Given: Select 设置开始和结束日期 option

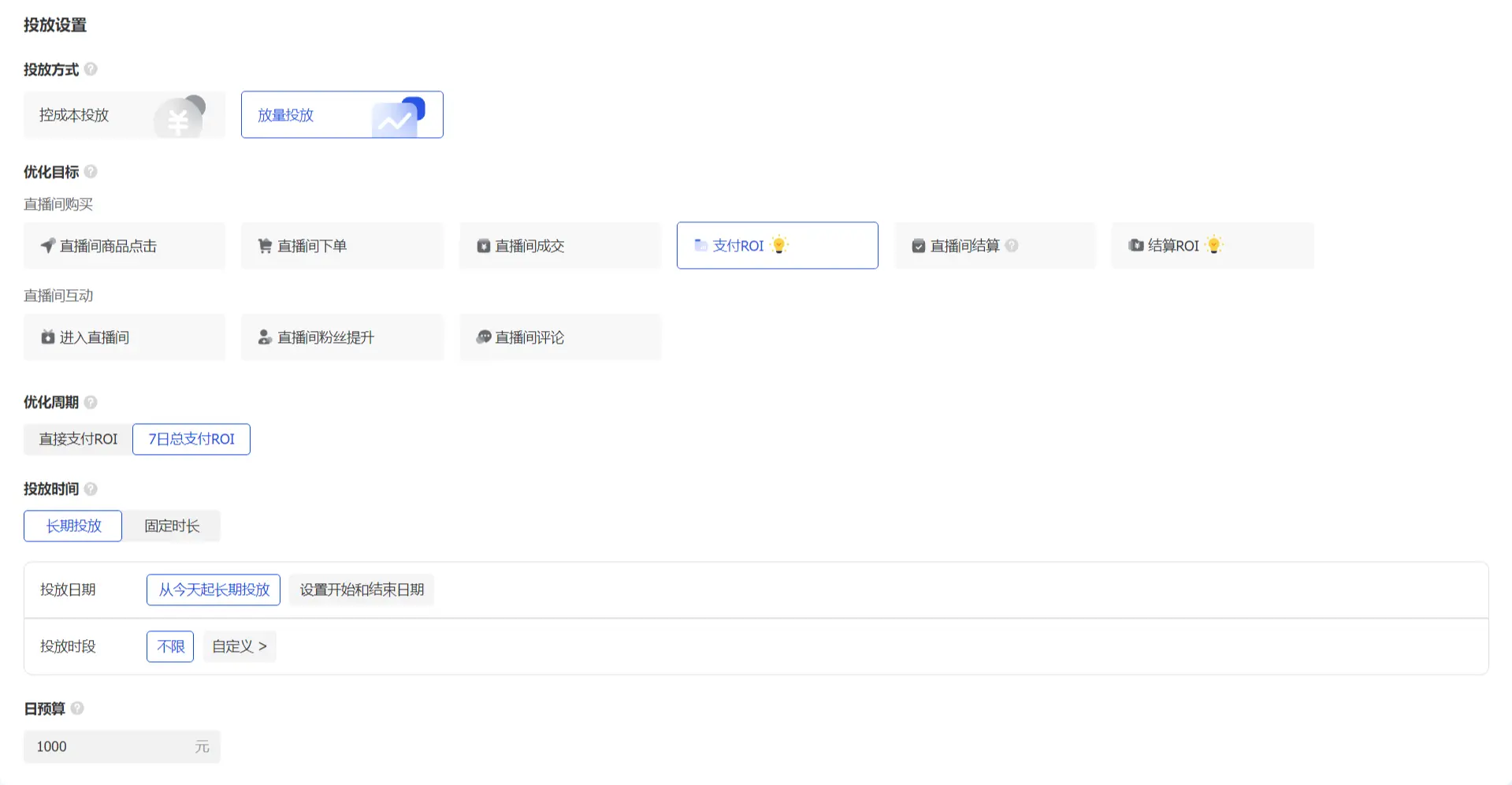Looking at the screenshot, I should [x=362, y=590].
